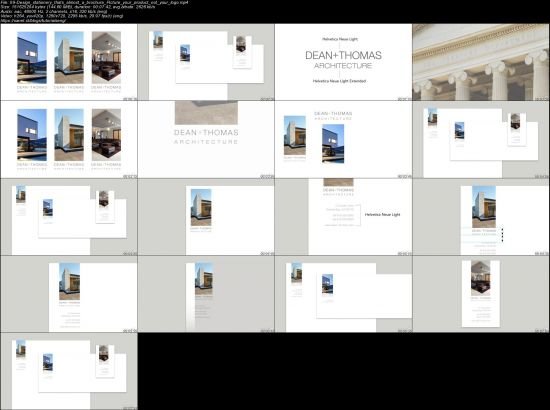This screenshot has width=550, height=410.
Task: Select the zoomed letterhead and envelope frame
Action: coord(343,294)
